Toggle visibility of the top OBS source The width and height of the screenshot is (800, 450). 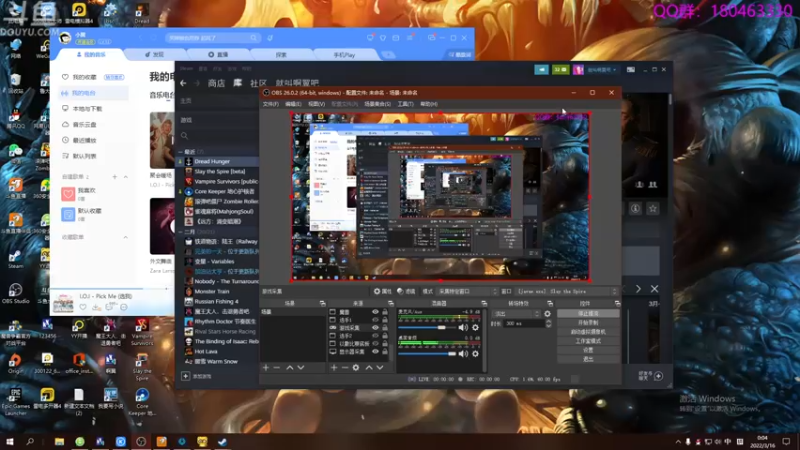(376, 312)
